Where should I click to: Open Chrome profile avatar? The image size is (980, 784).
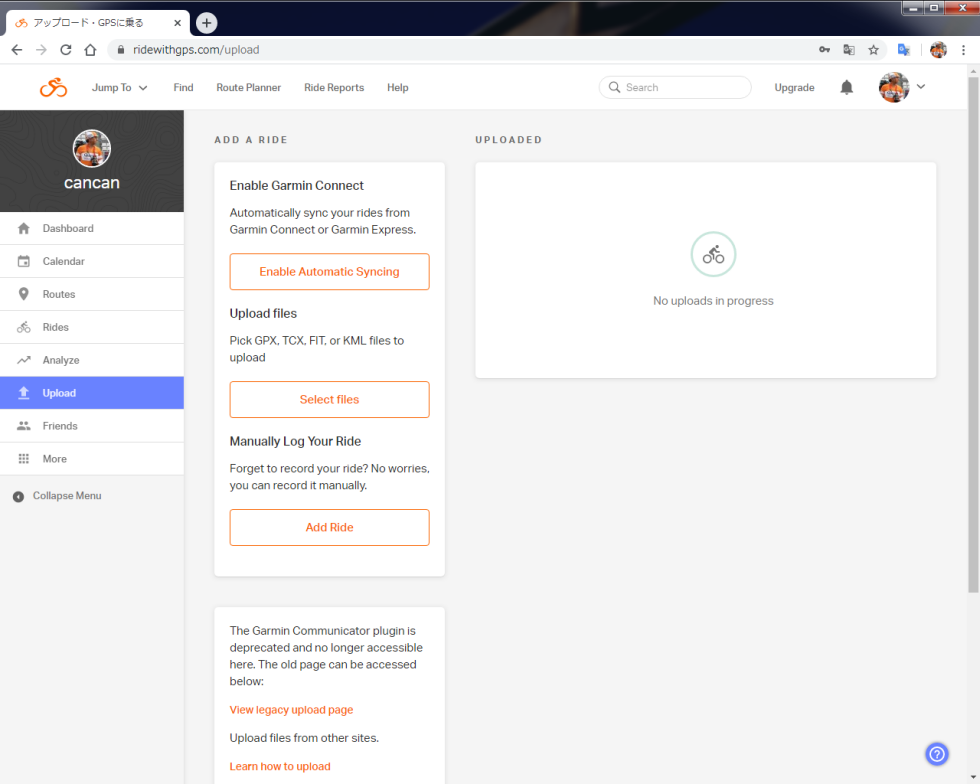pos(938,50)
